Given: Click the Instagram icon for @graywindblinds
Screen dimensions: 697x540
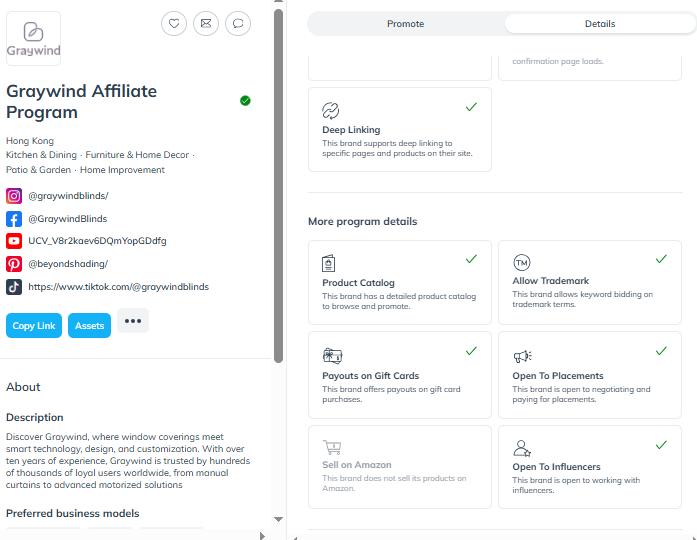Looking at the screenshot, I should [x=14, y=196].
